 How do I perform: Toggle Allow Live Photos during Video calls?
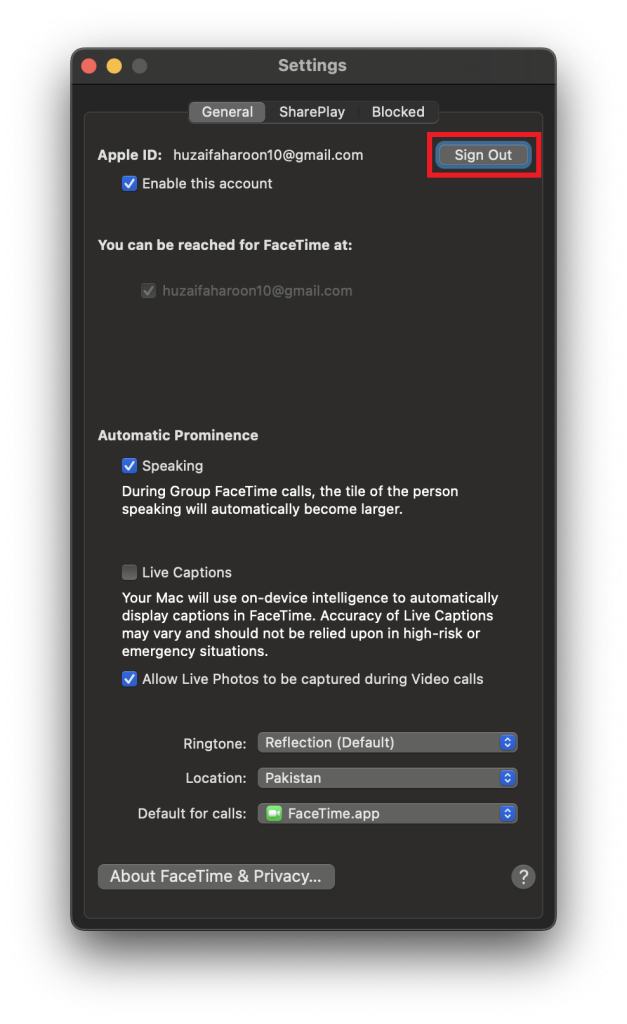coord(129,679)
